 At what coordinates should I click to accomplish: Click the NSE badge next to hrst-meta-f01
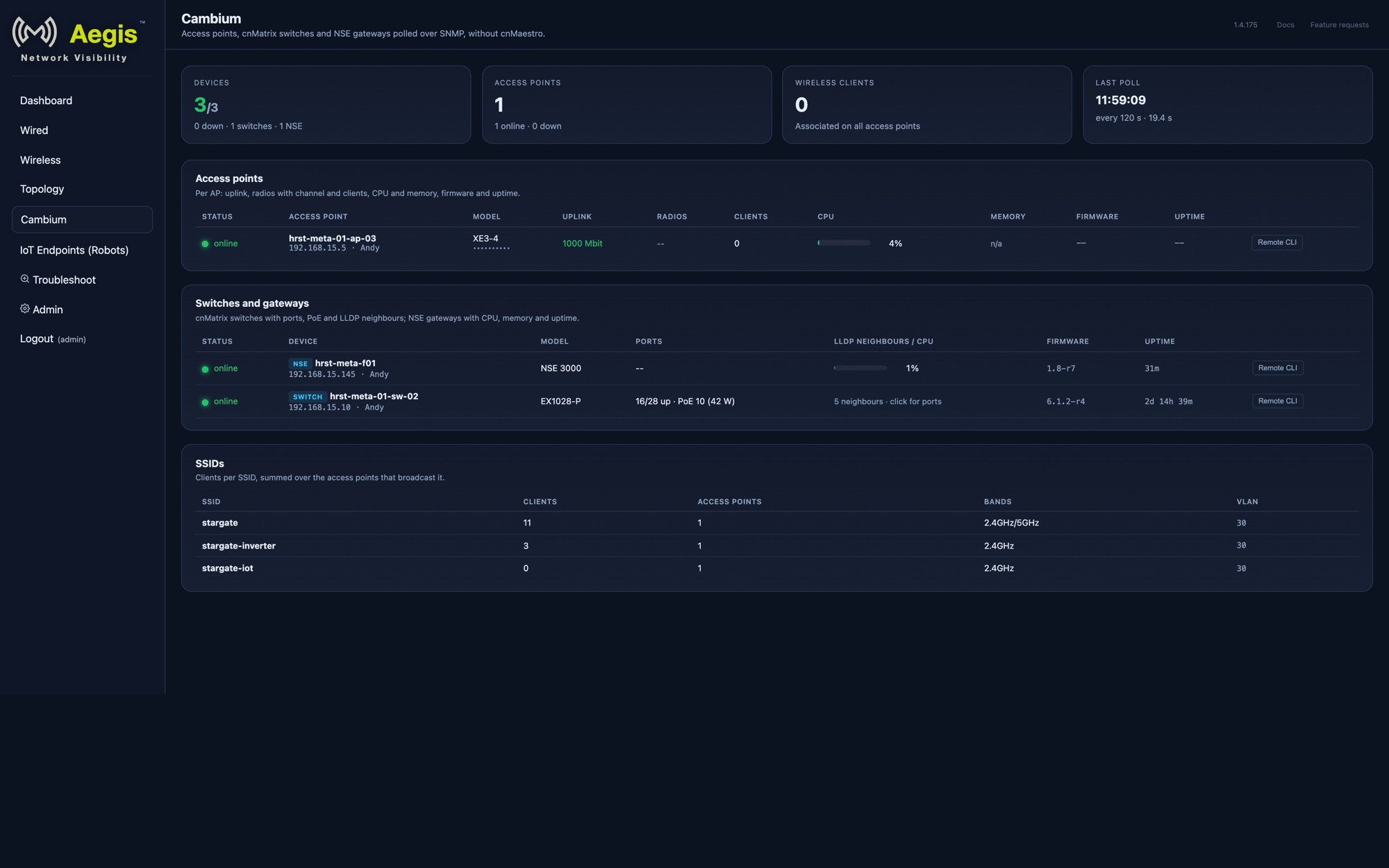300,364
